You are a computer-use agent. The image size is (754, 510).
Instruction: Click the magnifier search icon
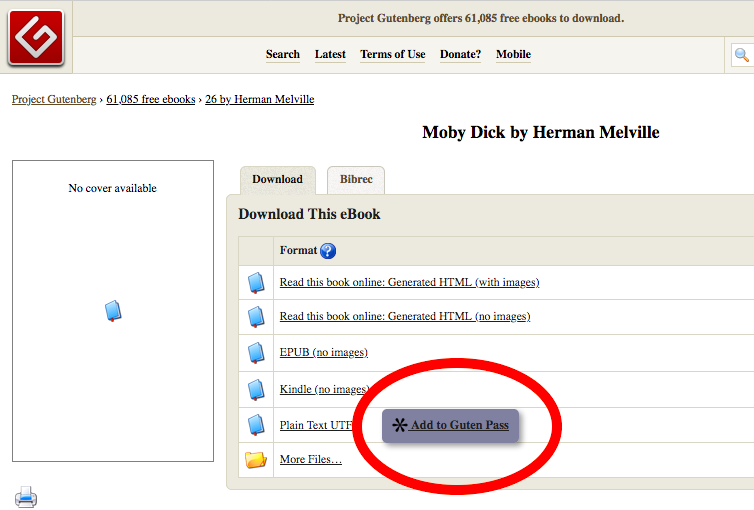741,55
